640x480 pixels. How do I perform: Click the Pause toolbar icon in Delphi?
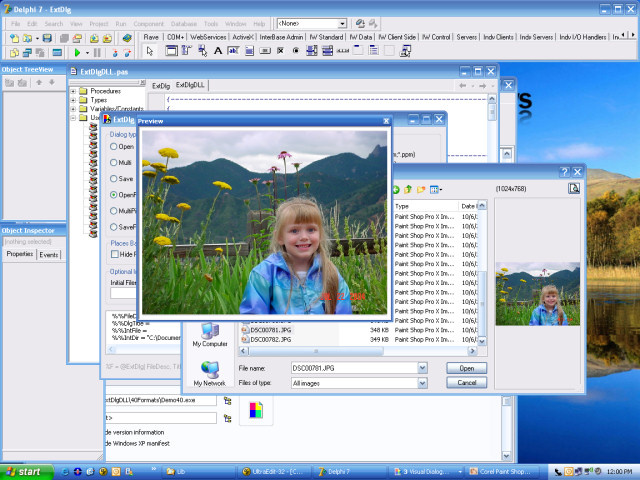(97, 52)
